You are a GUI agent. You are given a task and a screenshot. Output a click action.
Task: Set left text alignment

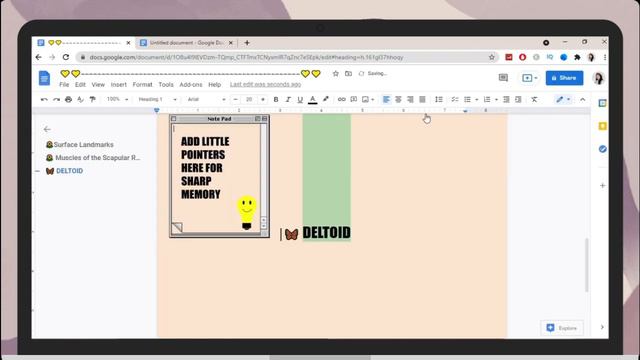(386, 99)
